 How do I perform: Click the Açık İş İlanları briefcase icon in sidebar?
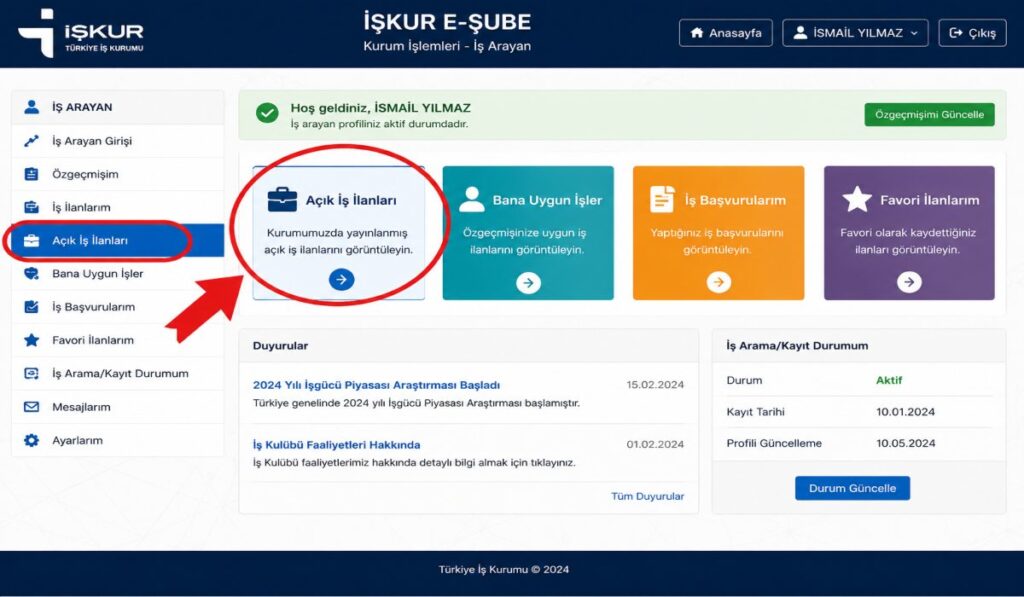pyautogui.click(x=31, y=240)
